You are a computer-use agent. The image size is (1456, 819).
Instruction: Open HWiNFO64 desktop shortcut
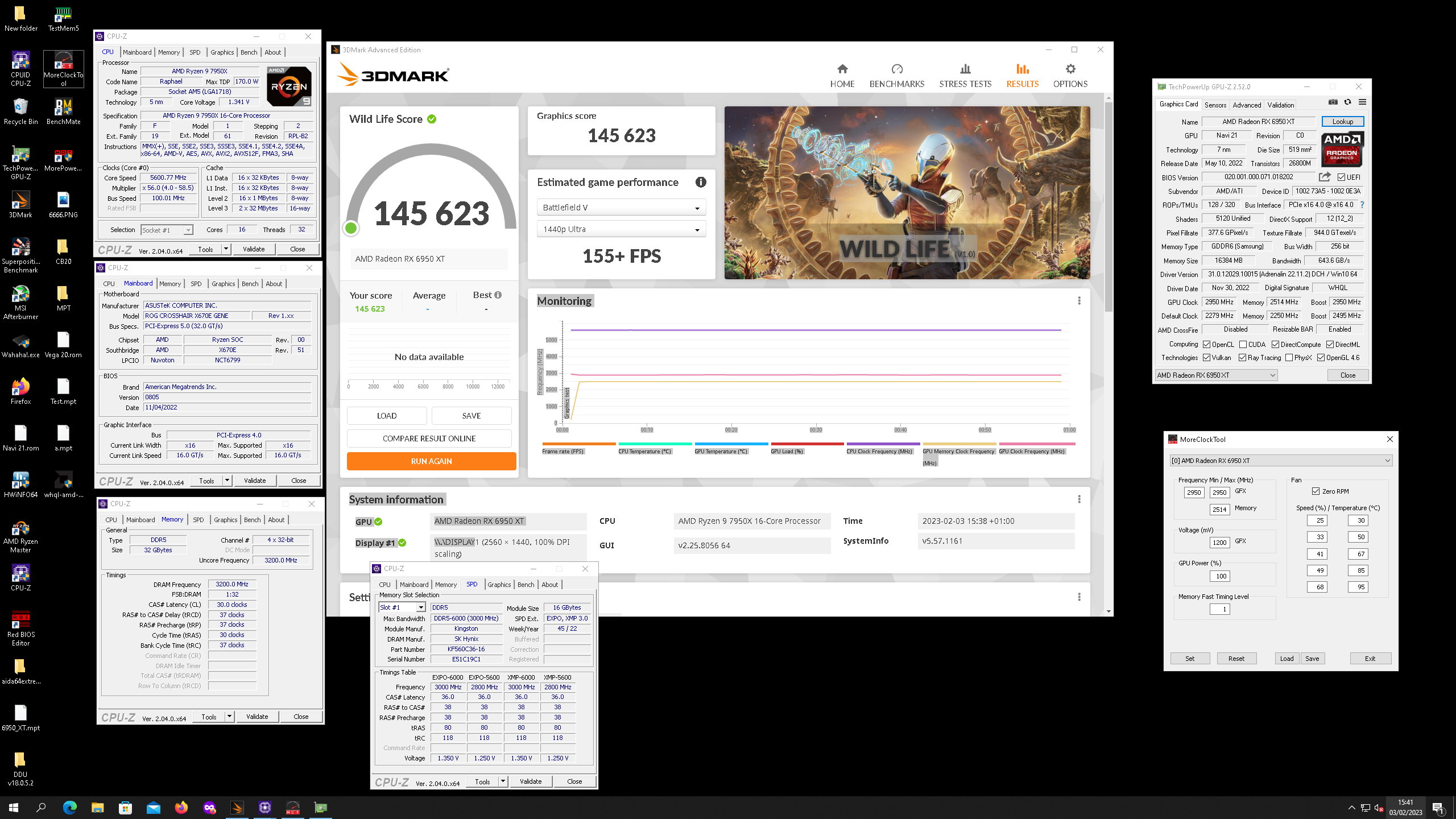[21, 485]
